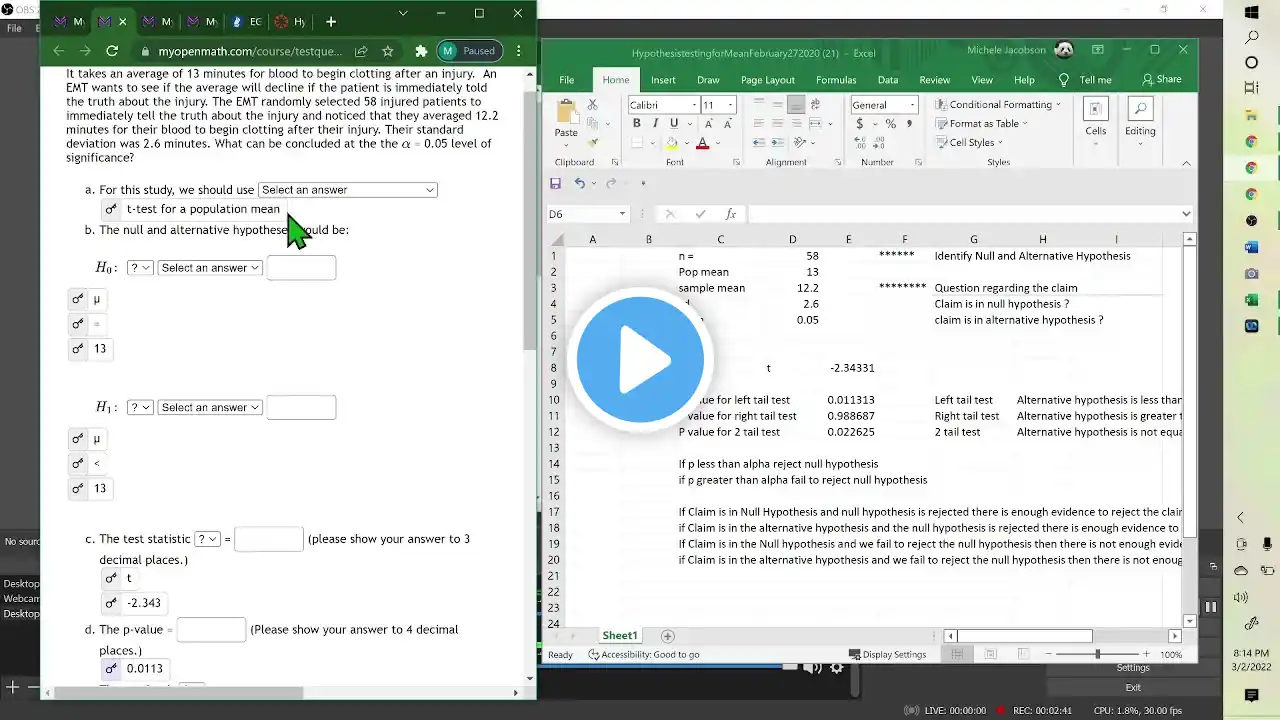Click the Paste clipboard icon in Excel

pyautogui.click(x=566, y=112)
